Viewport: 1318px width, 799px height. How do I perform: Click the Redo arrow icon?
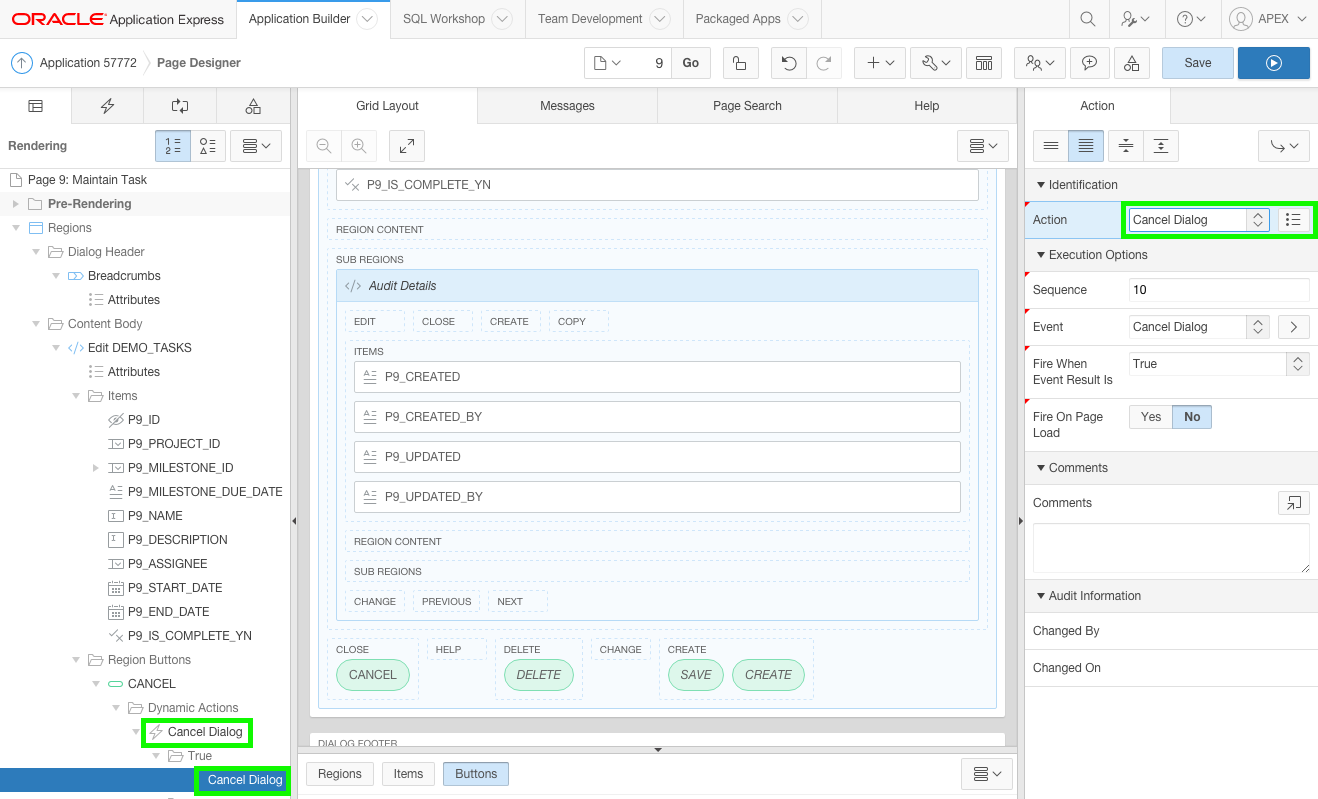tap(823, 63)
